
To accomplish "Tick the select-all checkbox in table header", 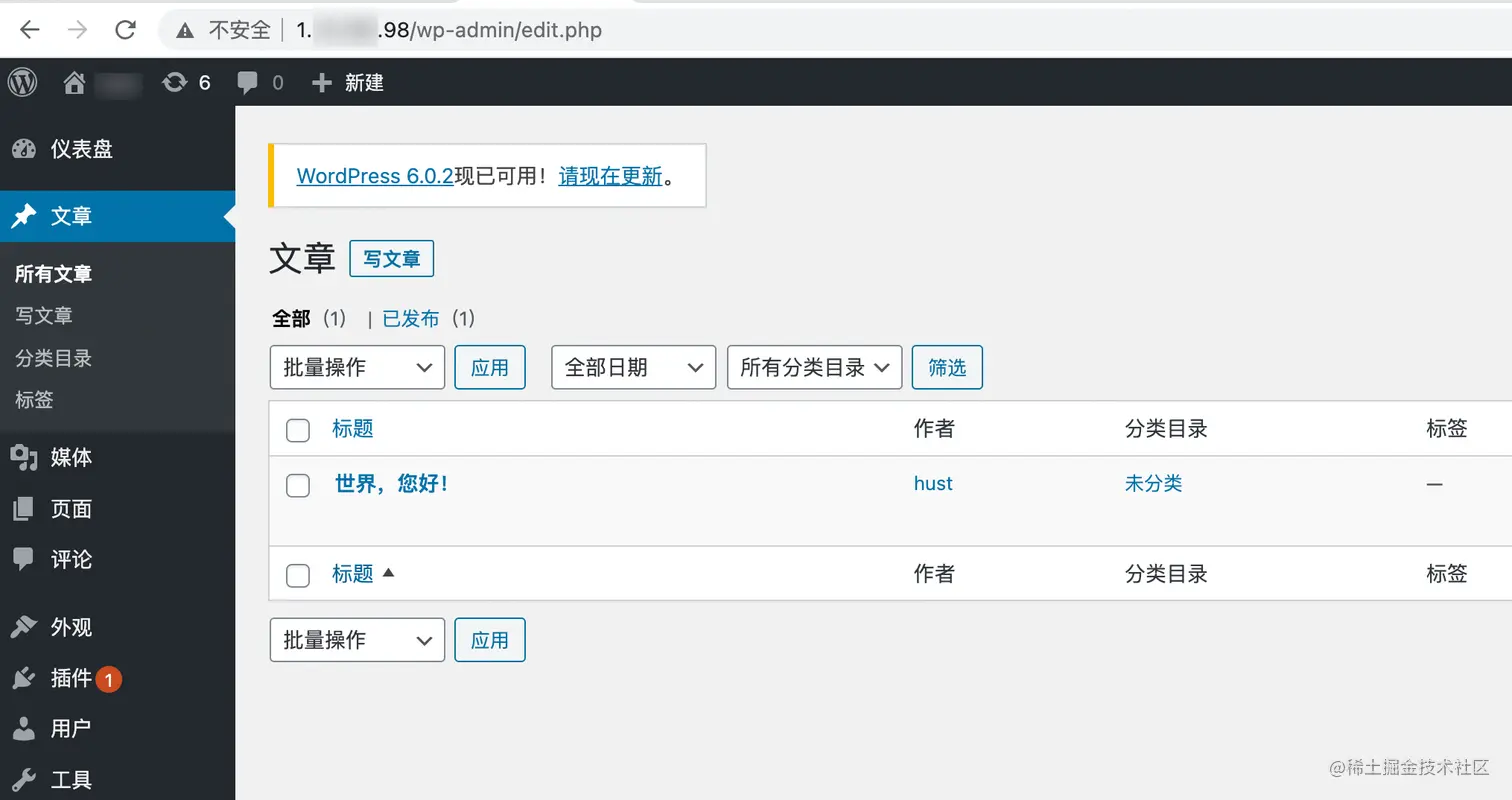I will click(x=298, y=431).
